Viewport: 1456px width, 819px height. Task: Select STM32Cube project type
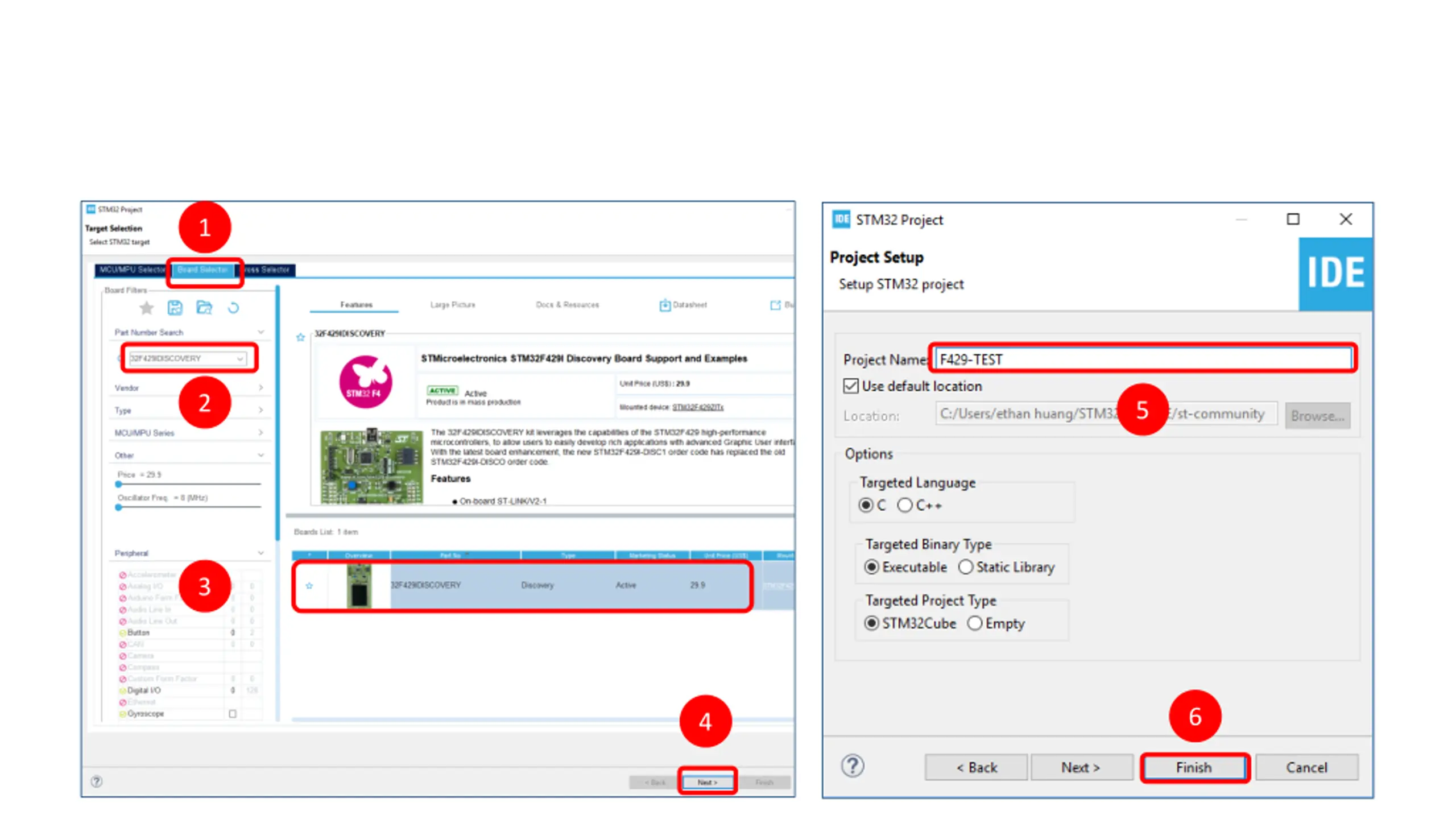point(871,623)
